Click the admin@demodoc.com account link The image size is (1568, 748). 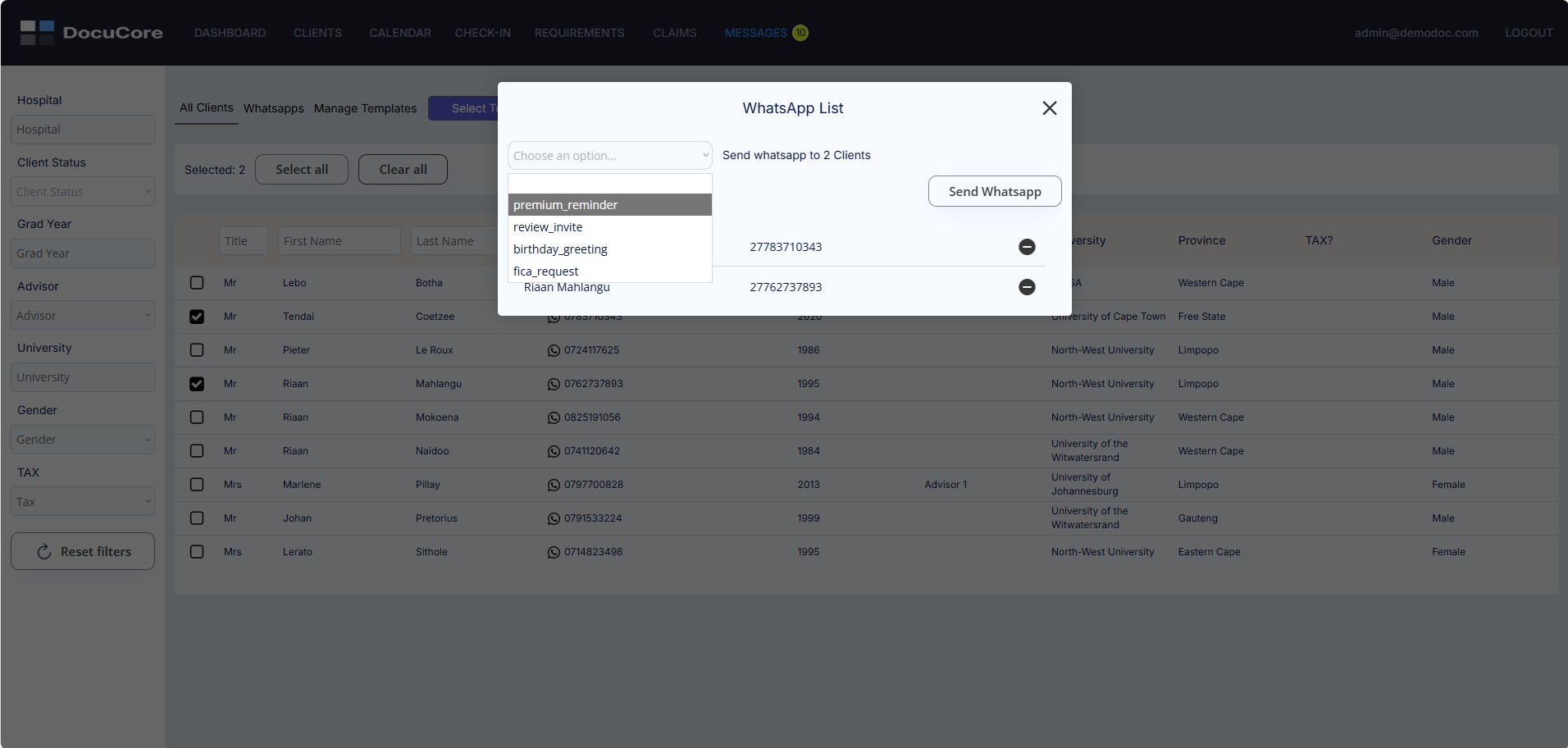[1416, 33]
